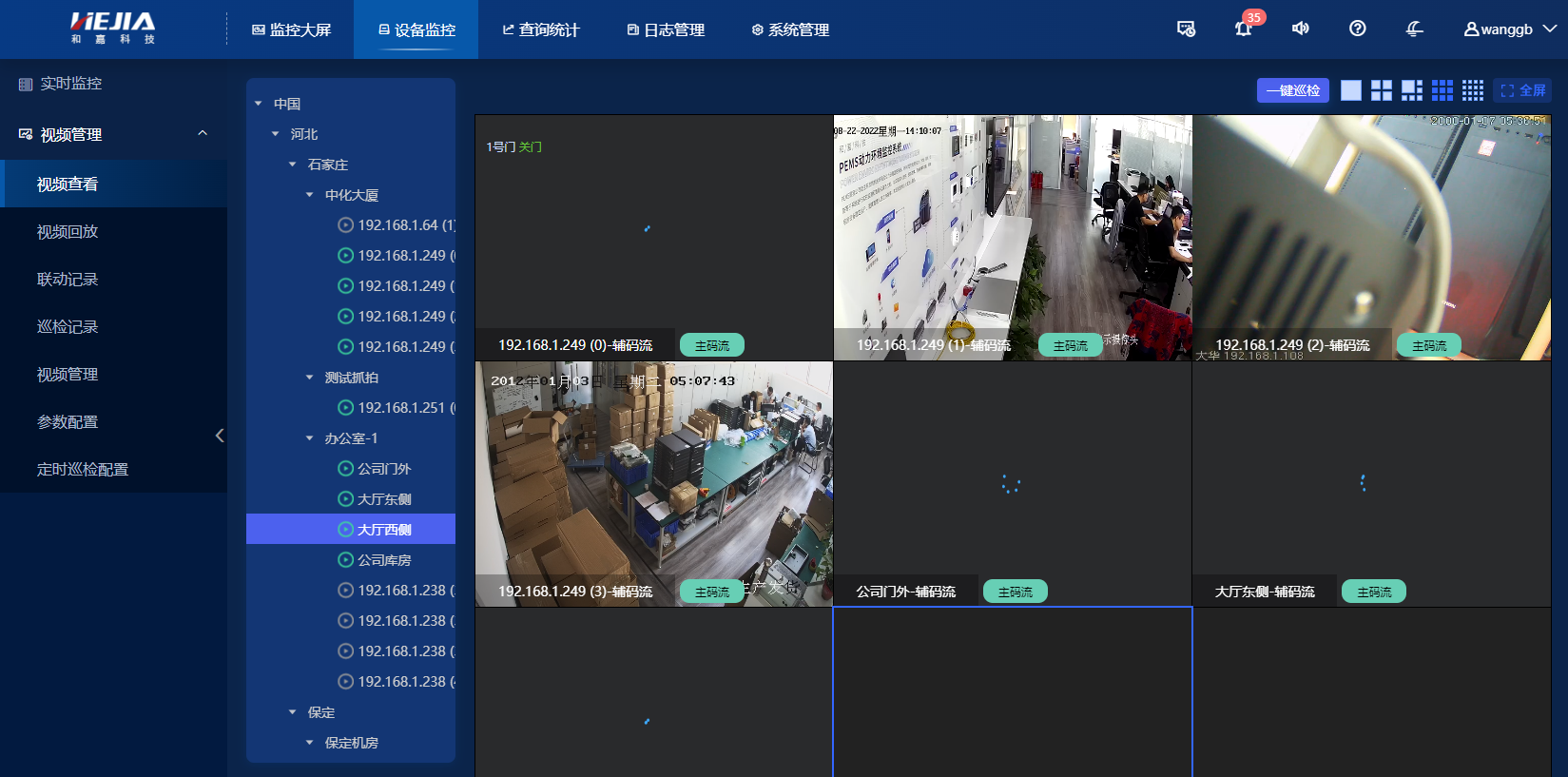Screen dimensions: 1568x777
Task: Click the 一键巡检 button
Action: (1292, 90)
